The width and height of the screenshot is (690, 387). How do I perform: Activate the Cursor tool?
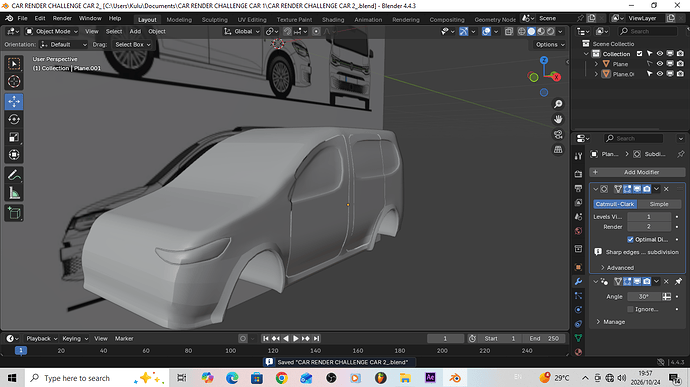click(x=14, y=81)
